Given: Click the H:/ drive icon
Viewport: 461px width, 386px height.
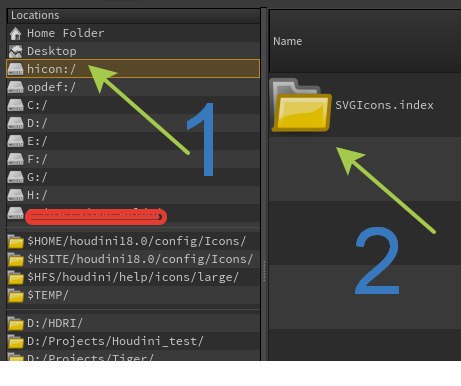Looking at the screenshot, I should [x=15, y=195].
